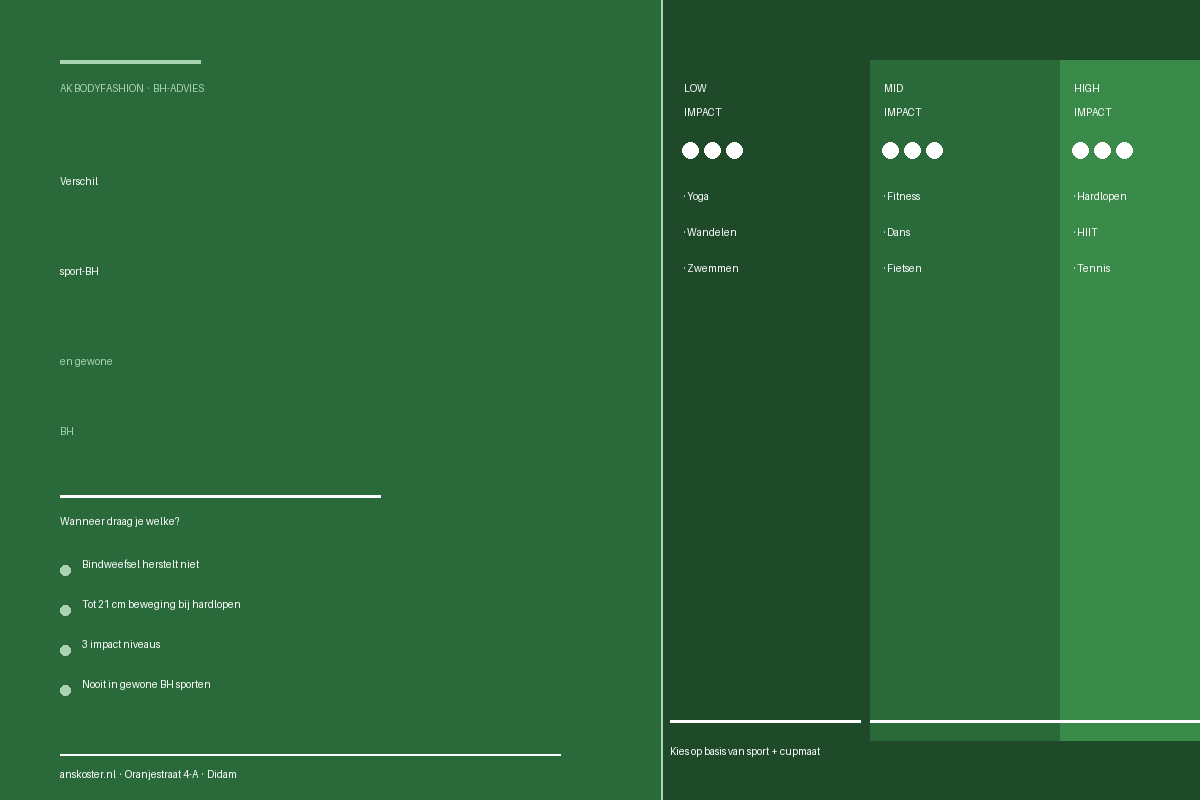Click the bullet beside Bindweefsel herstelt niet
Image resolution: width=1200 pixels, height=800 pixels.
click(65, 571)
